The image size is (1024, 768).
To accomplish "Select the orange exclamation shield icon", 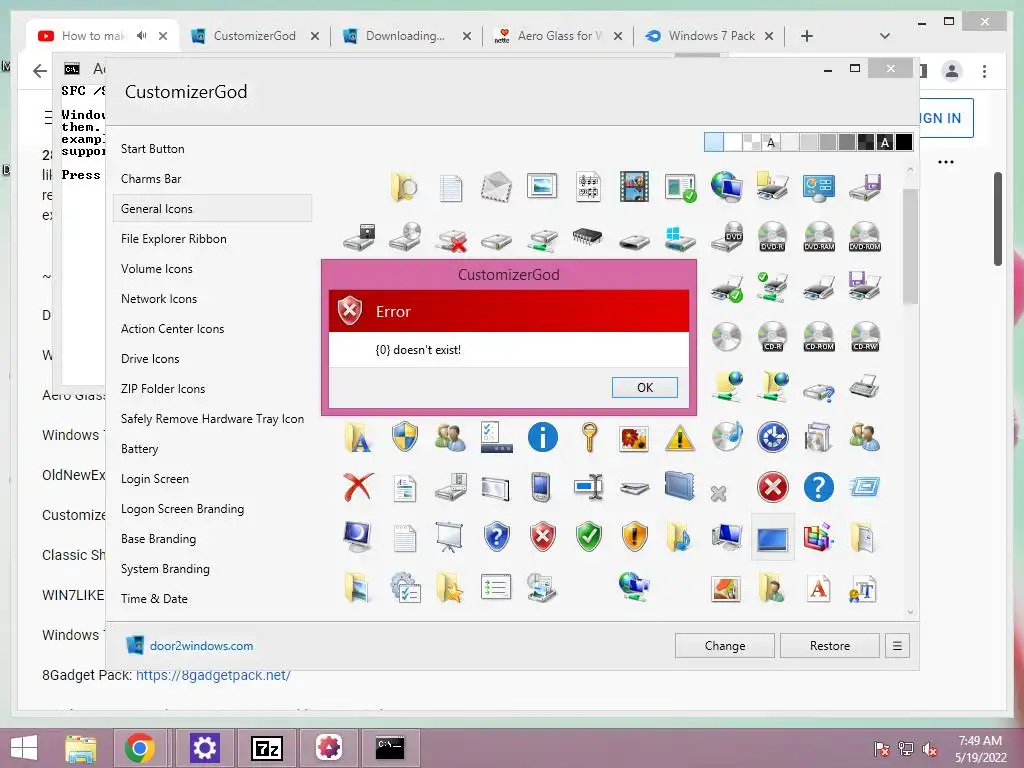I will pyautogui.click(x=634, y=537).
